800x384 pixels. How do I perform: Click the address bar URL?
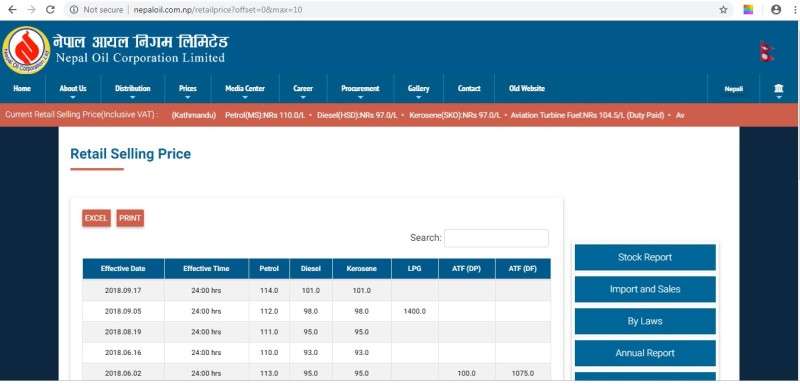click(x=218, y=10)
